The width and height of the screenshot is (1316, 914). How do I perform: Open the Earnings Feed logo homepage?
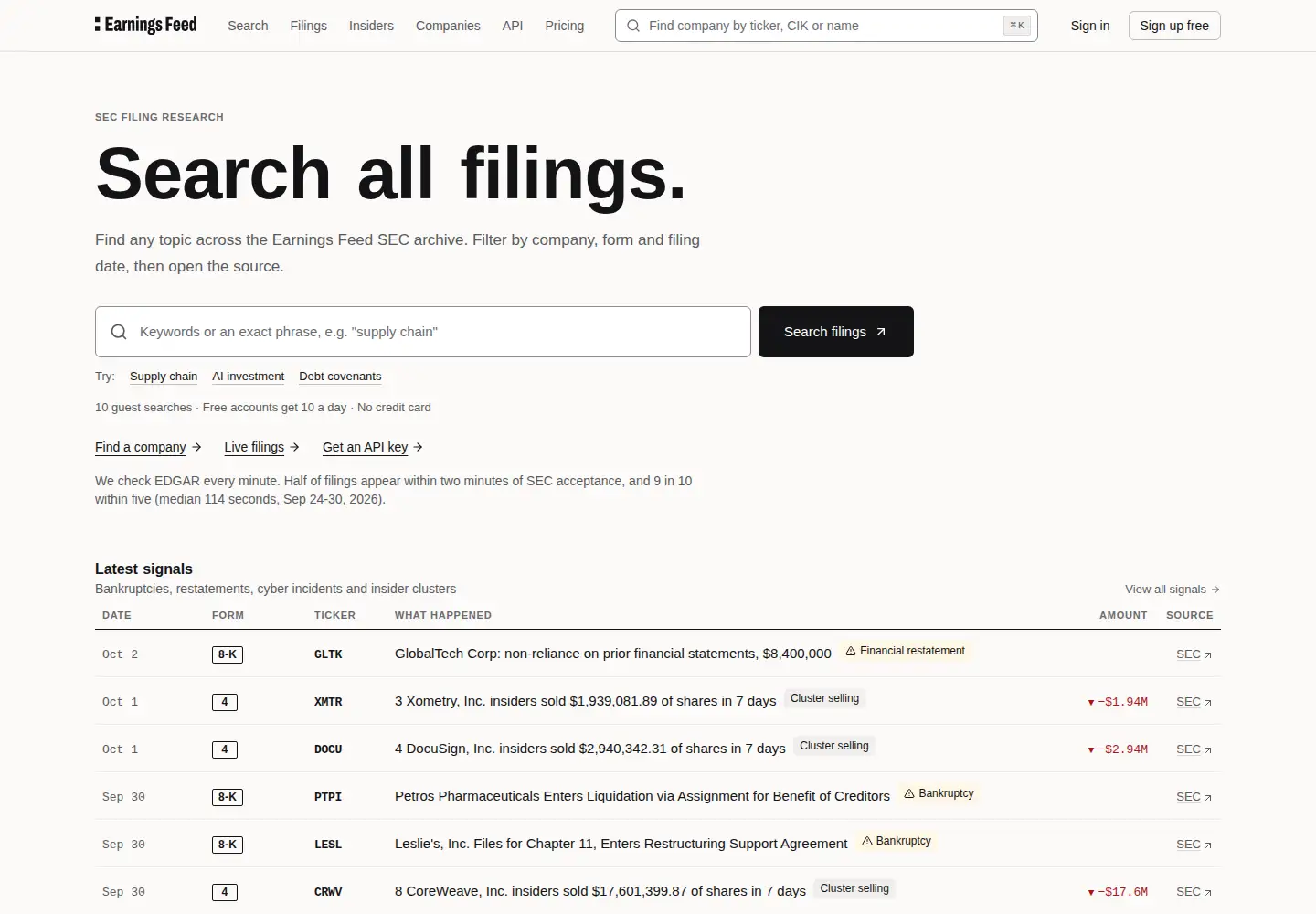(x=146, y=25)
